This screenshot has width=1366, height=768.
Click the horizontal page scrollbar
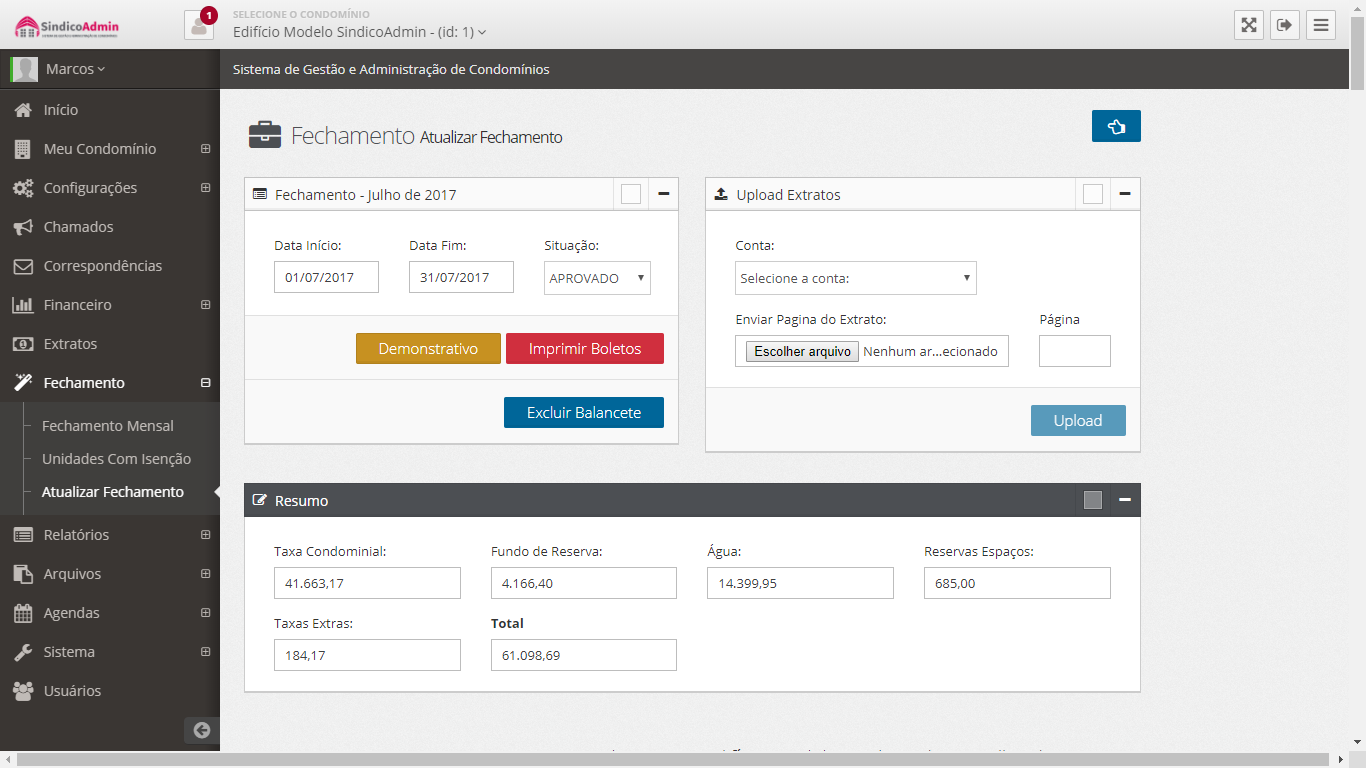(674, 760)
